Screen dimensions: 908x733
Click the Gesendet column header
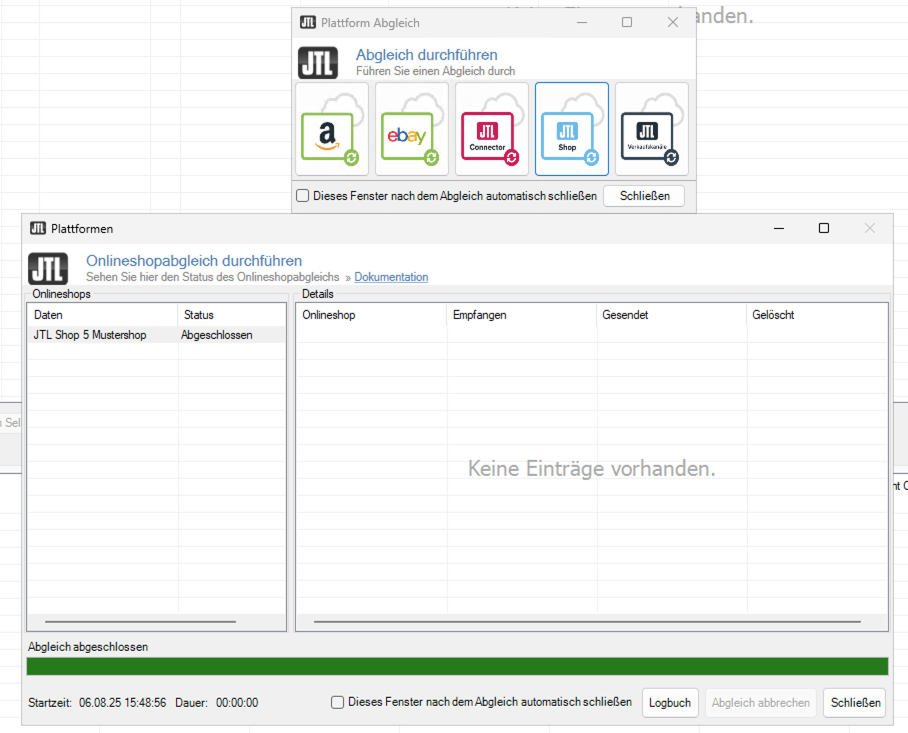click(x=671, y=315)
